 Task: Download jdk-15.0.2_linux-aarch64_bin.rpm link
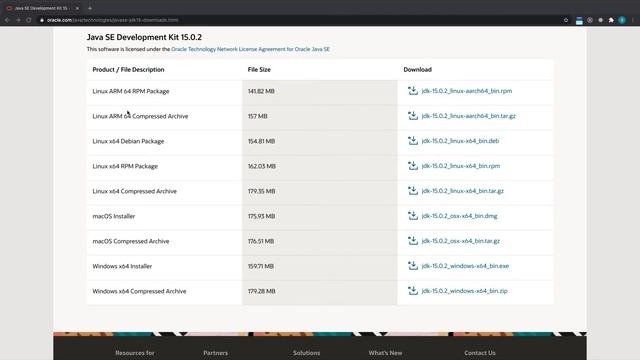(467, 91)
